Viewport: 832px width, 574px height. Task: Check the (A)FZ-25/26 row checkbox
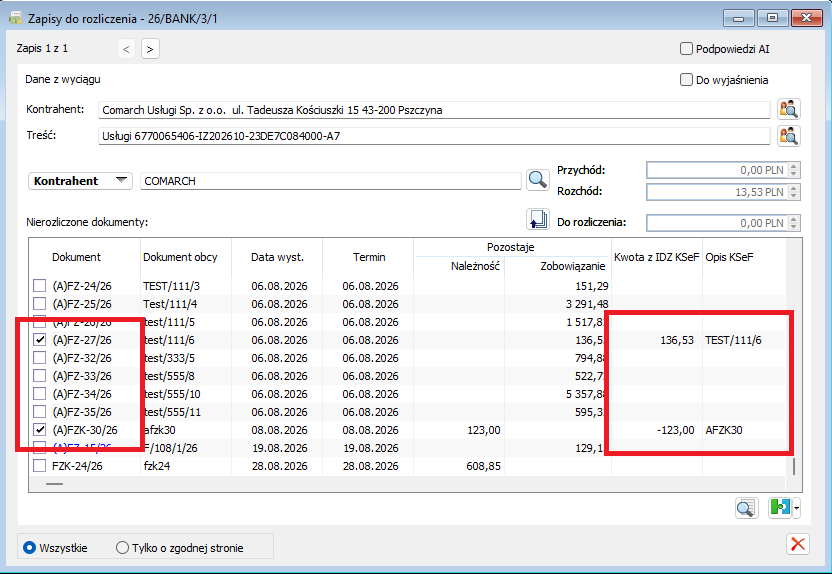tap(39, 304)
